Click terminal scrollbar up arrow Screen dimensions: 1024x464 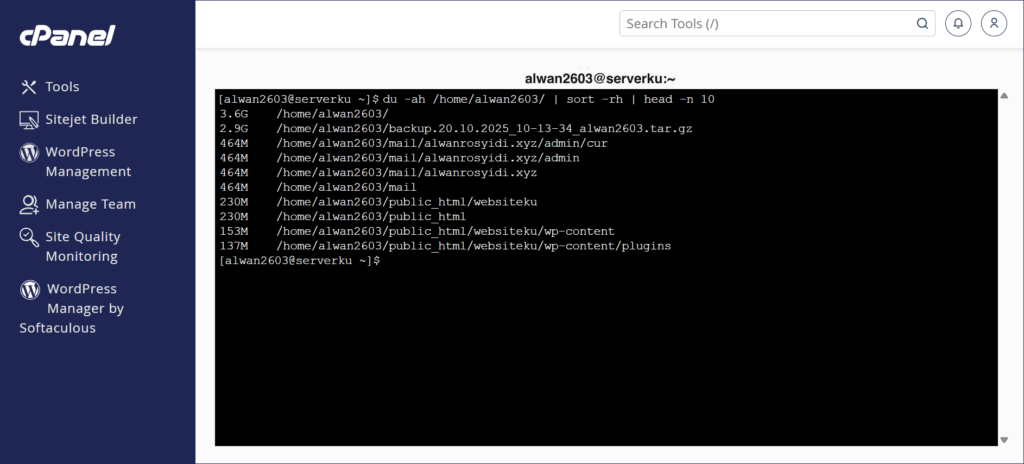click(1004, 96)
